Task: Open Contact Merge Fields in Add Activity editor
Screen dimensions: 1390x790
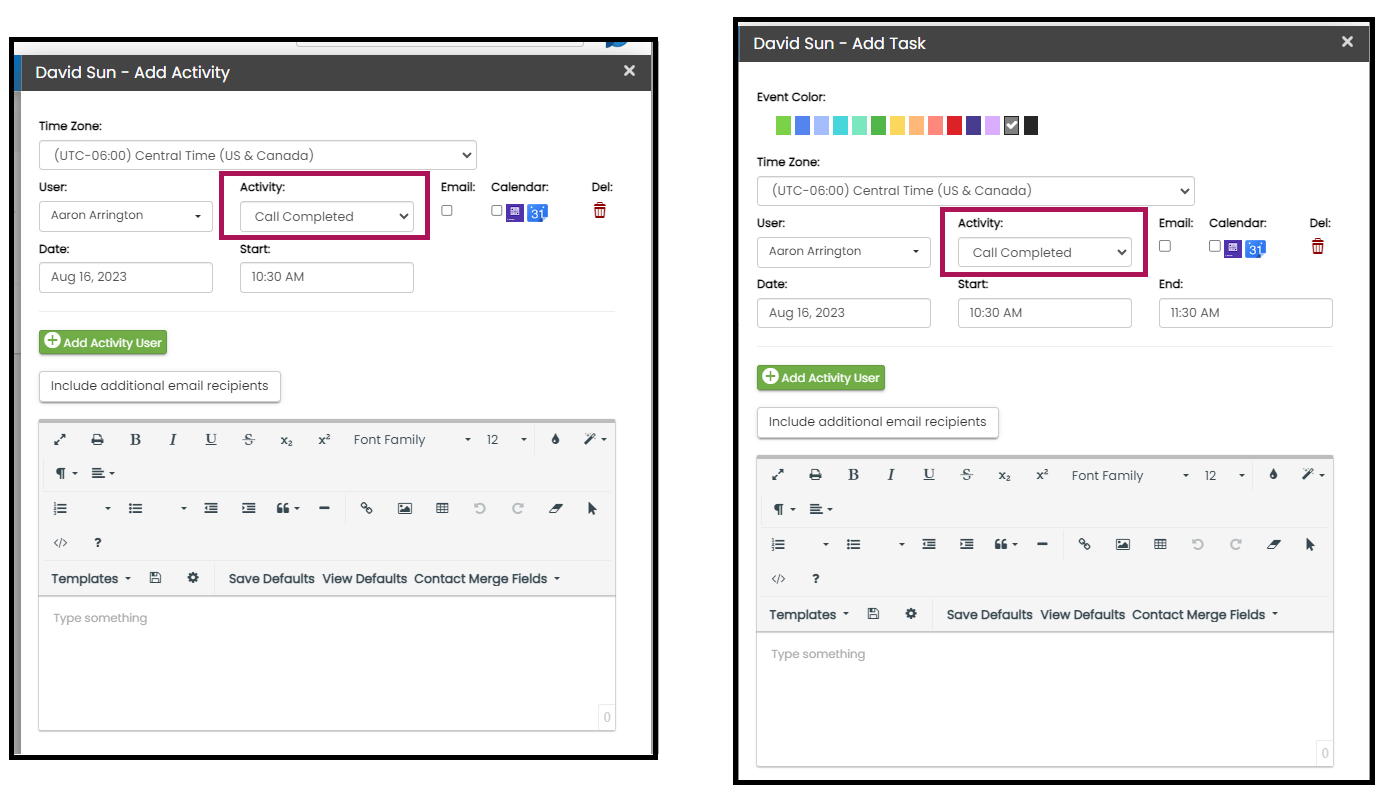Action: (x=486, y=579)
